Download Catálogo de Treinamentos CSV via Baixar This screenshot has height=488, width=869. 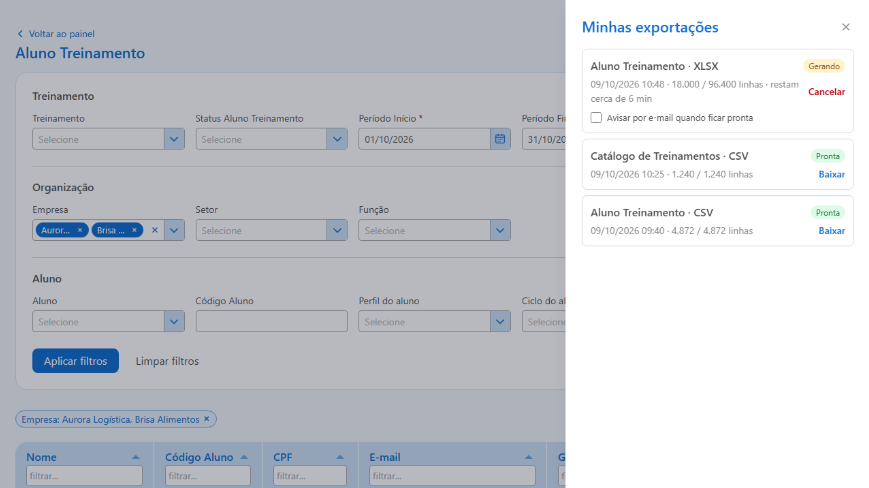tap(831, 174)
